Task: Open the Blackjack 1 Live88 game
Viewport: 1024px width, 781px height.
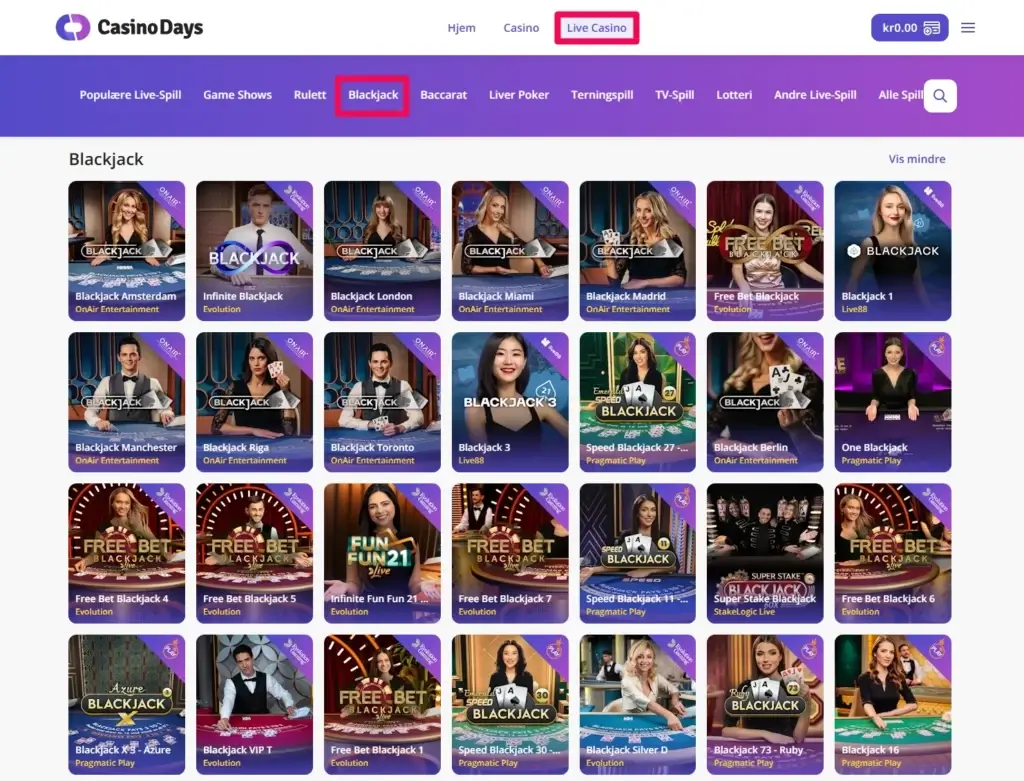Action: (893, 251)
